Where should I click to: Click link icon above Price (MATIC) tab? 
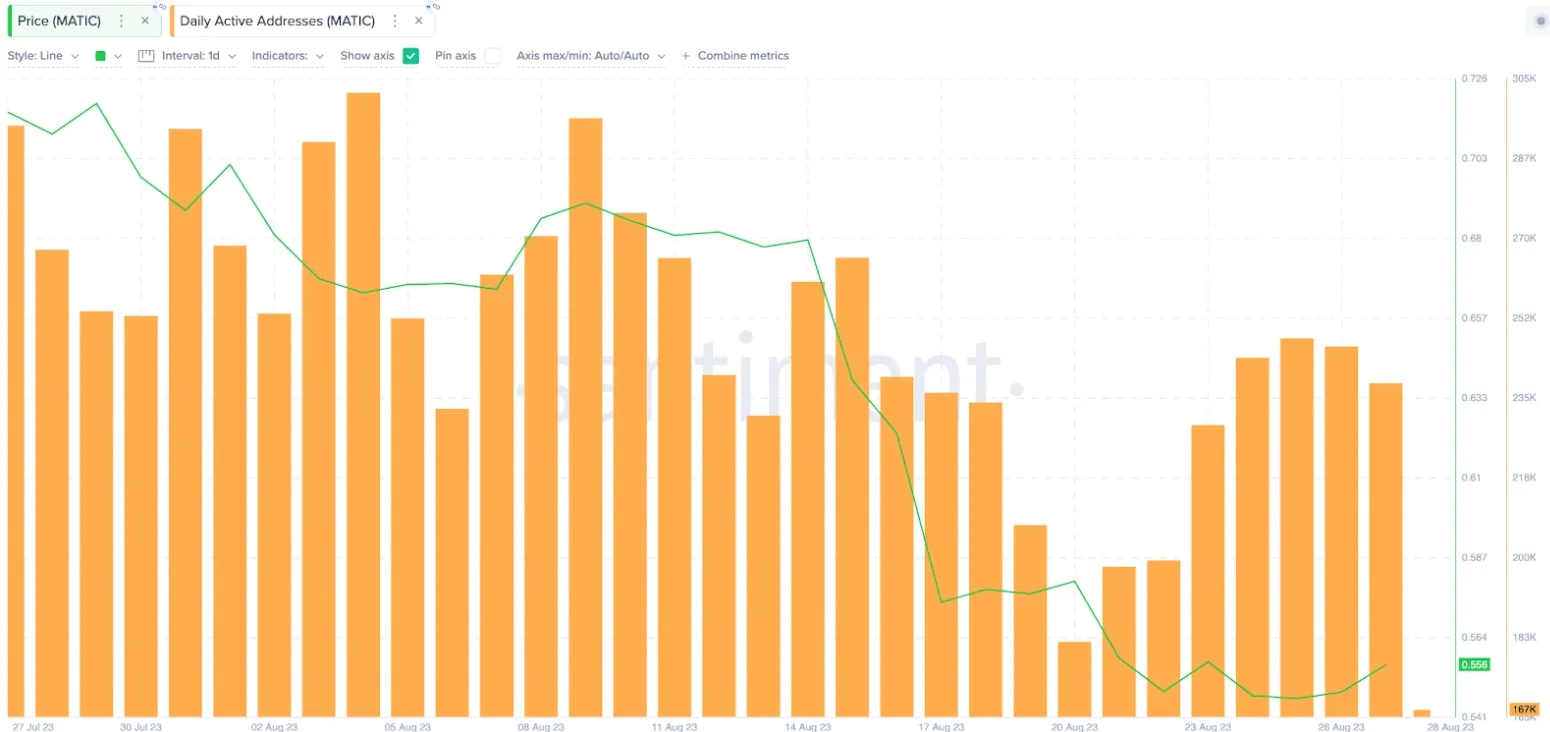click(x=160, y=6)
